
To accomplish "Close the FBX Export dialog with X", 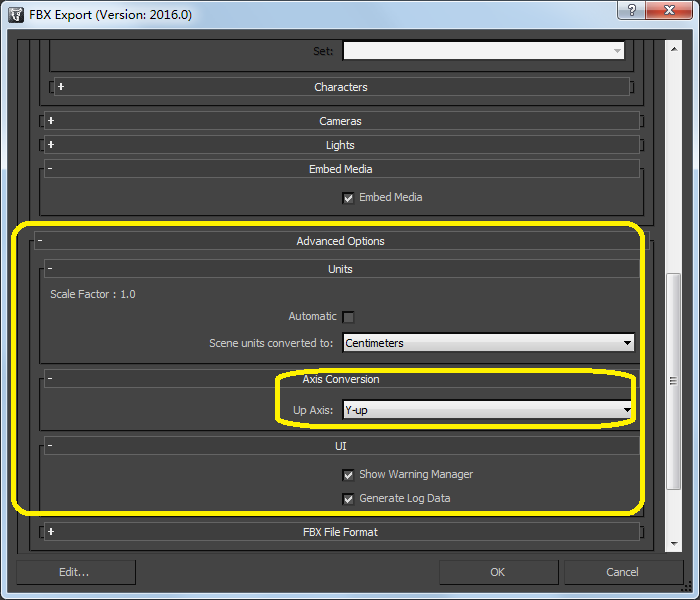I will (x=669, y=10).
